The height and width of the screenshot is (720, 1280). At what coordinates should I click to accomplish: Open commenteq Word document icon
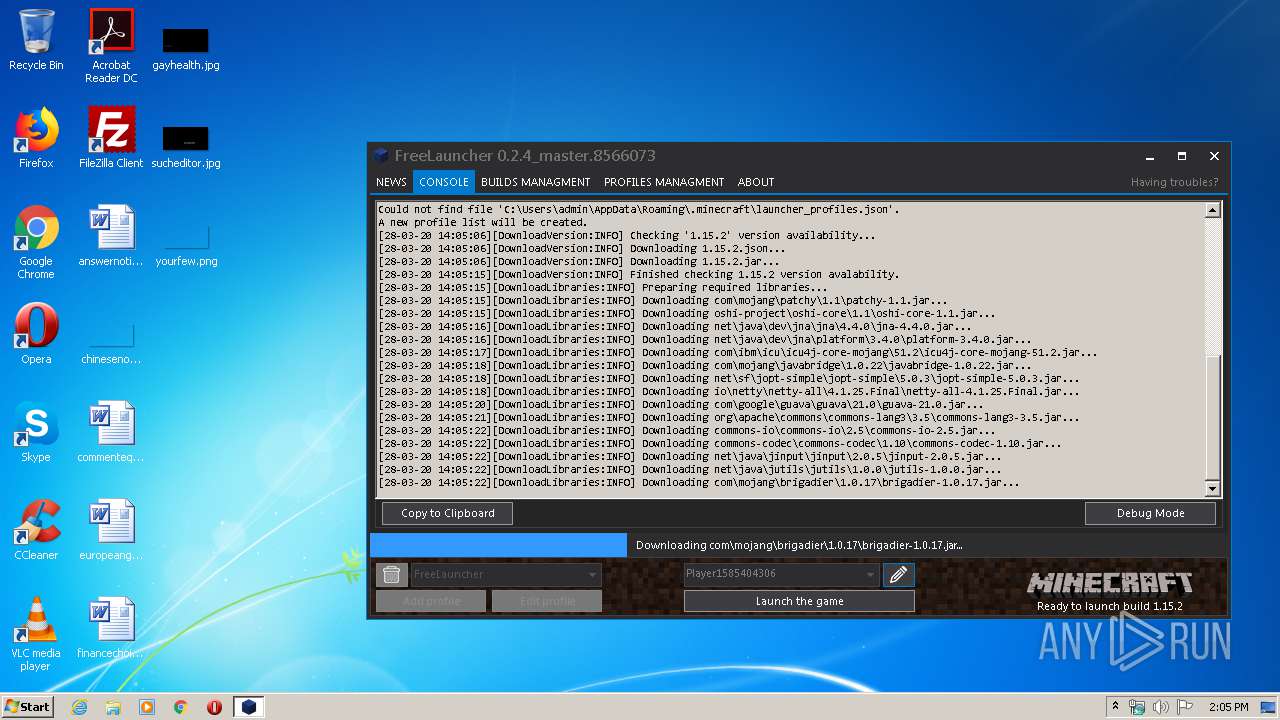click(111, 432)
